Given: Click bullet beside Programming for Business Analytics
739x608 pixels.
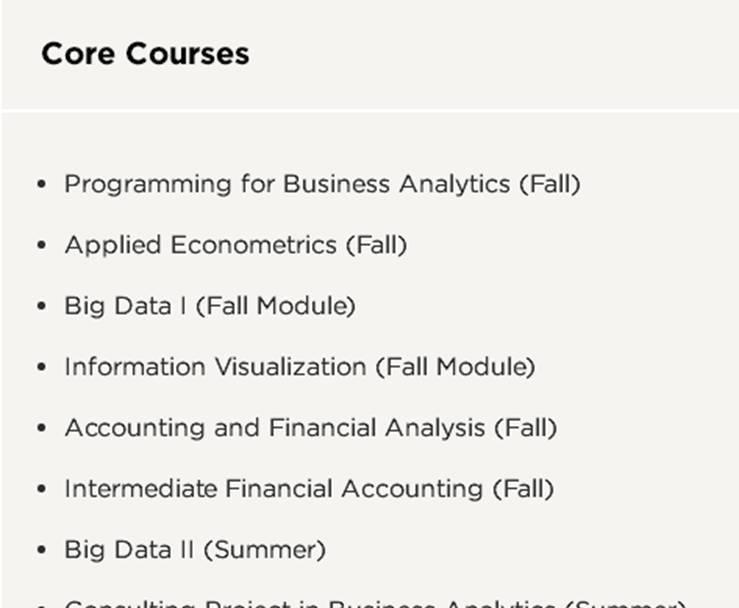Looking at the screenshot, I should (x=41, y=185).
